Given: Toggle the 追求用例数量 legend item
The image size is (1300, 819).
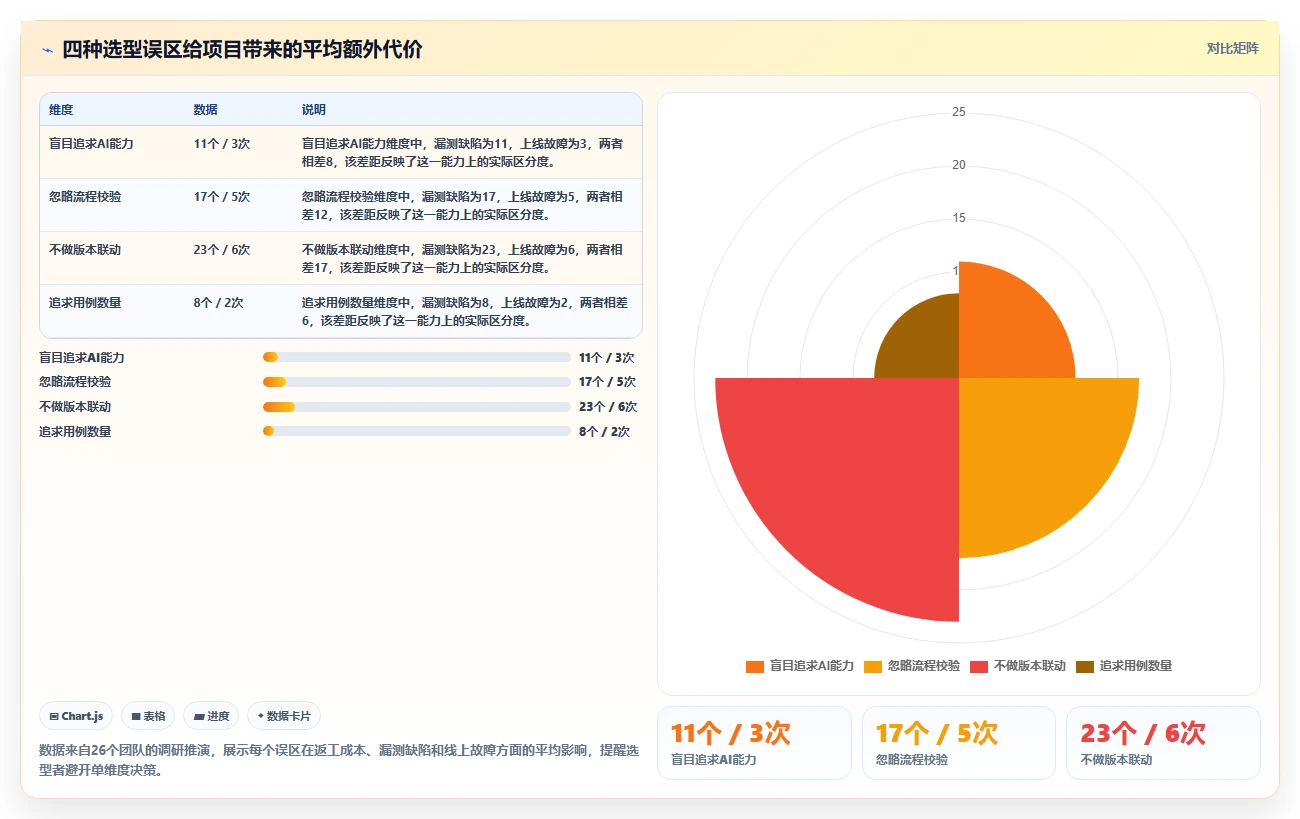Looking at the screenshot, I should pyautogui.click(x=1124, y=666).
